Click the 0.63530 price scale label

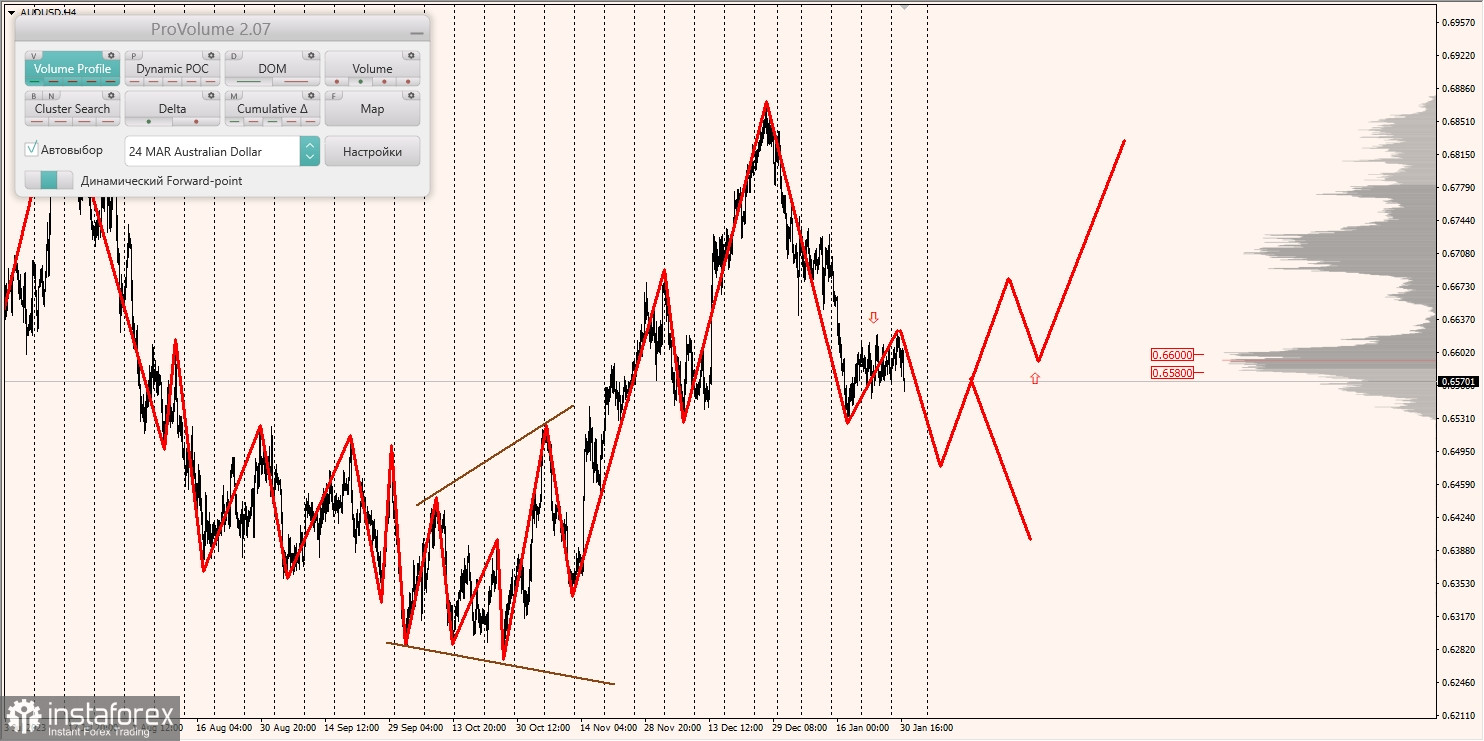[1457, 583]
